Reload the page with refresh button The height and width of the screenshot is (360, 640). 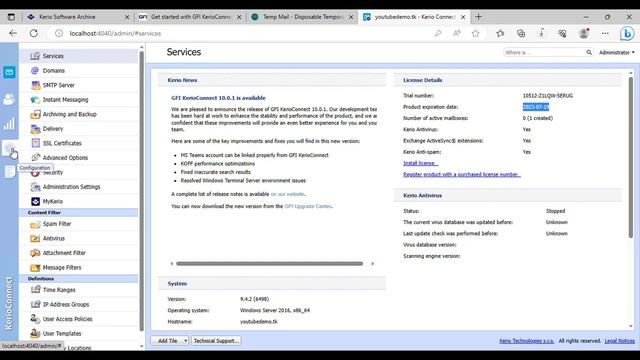33,33
